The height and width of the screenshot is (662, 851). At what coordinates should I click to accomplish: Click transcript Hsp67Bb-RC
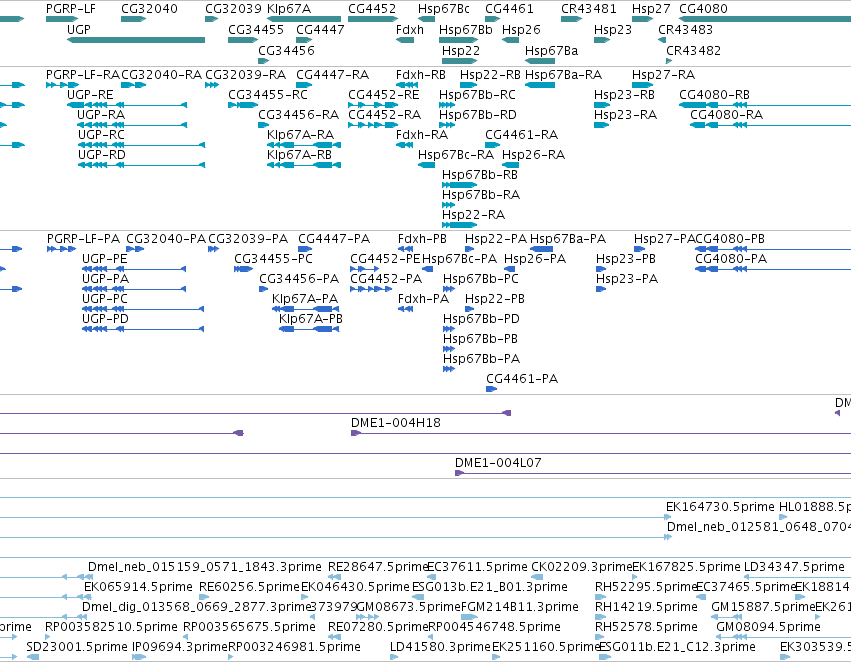[x=477, y=94]
